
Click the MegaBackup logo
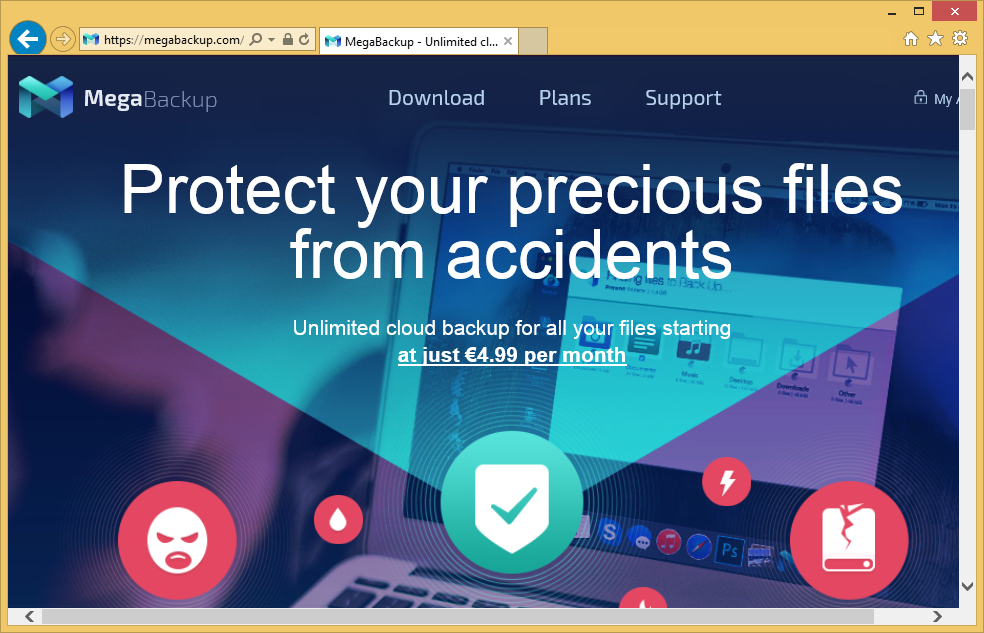click(118, 97)
